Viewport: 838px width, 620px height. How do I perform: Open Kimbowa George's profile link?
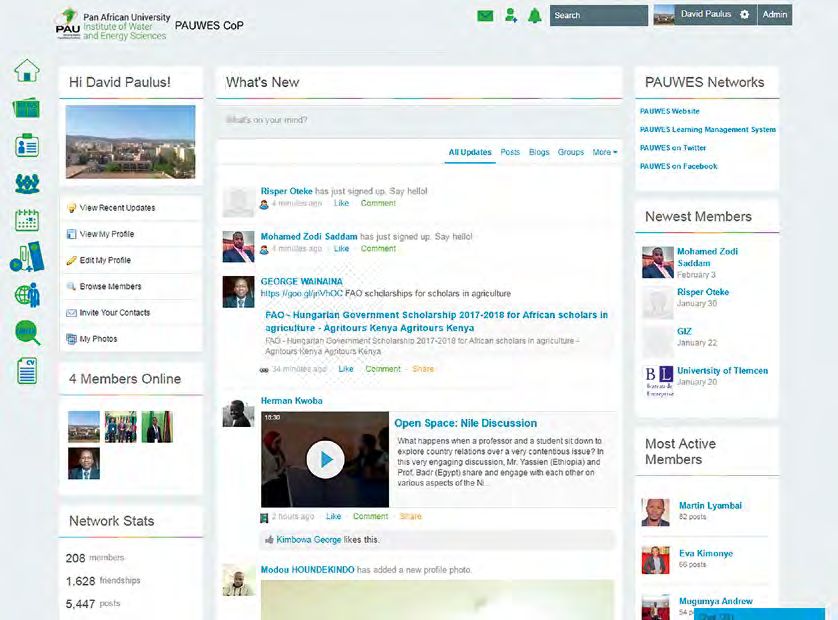(x=308, y=540)
